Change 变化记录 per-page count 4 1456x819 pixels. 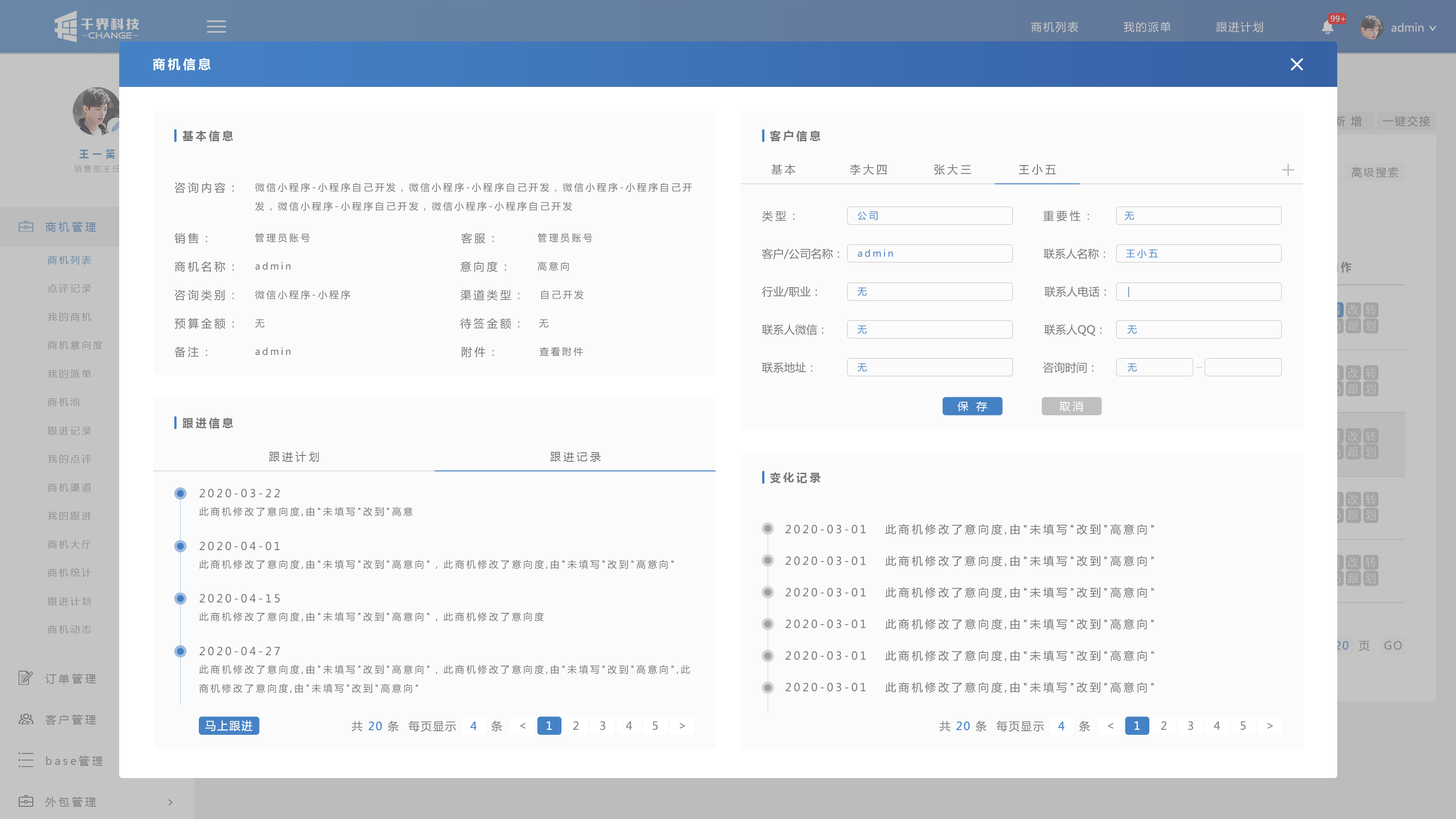[x=1061, y=726]
